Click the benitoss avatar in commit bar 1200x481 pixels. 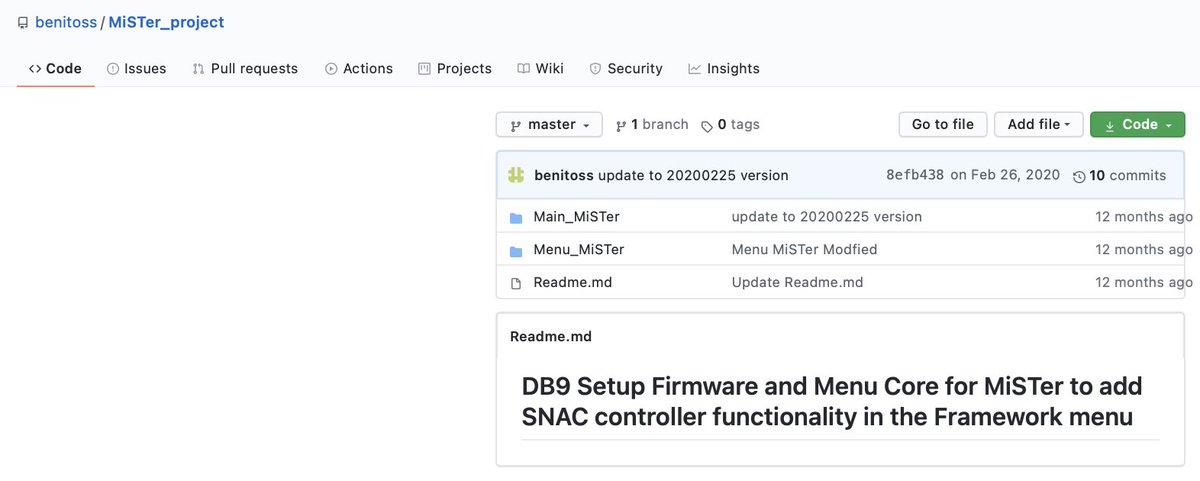tap(516, 175)
